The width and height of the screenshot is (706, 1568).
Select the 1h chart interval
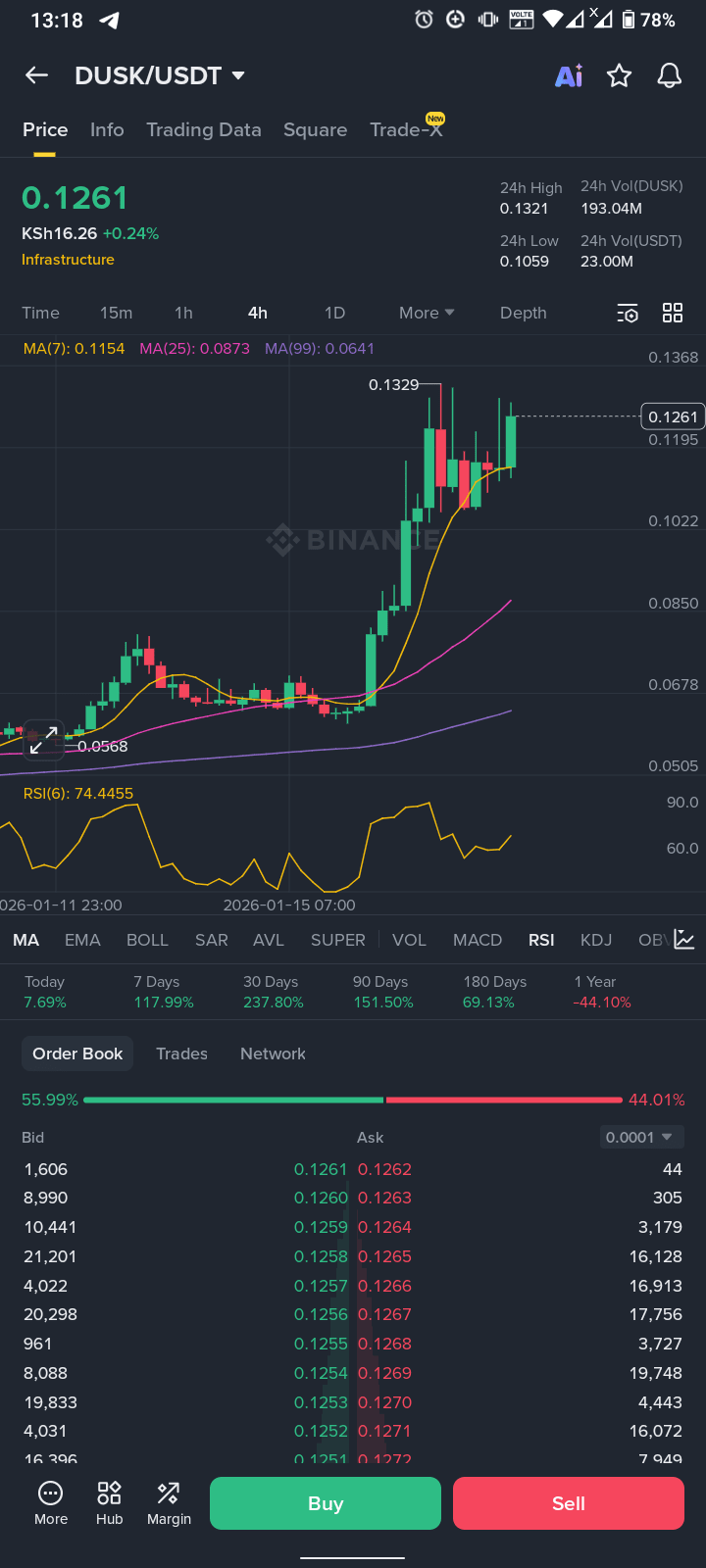183,313
